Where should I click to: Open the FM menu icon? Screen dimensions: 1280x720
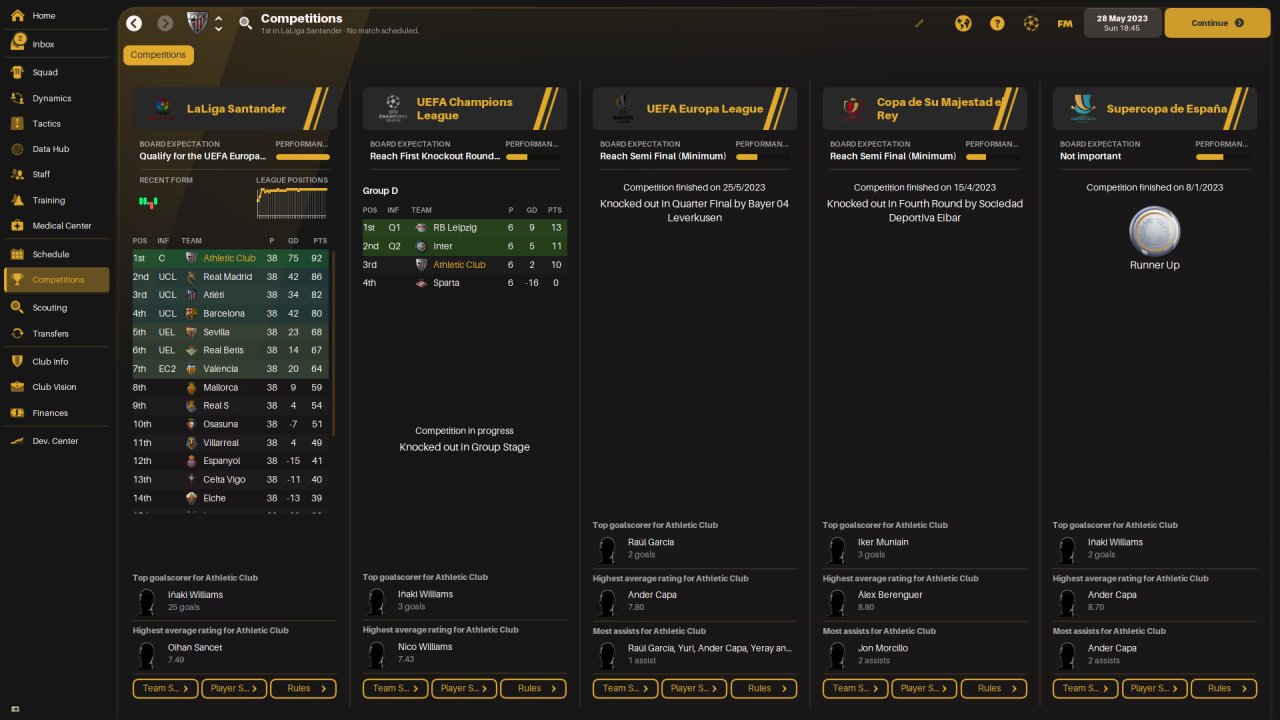1065,23
